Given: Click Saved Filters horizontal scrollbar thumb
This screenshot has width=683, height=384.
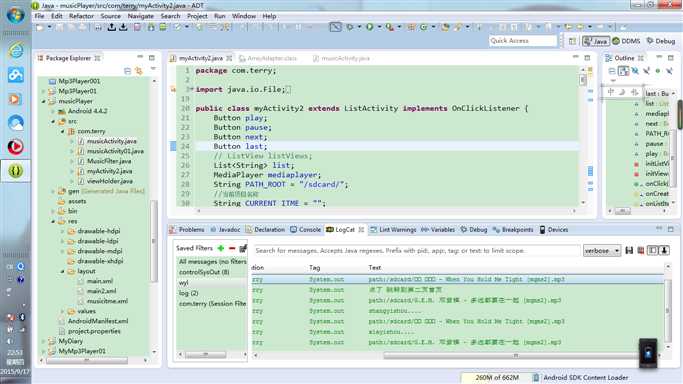Looking at the screenshot, I should [206, 354].
